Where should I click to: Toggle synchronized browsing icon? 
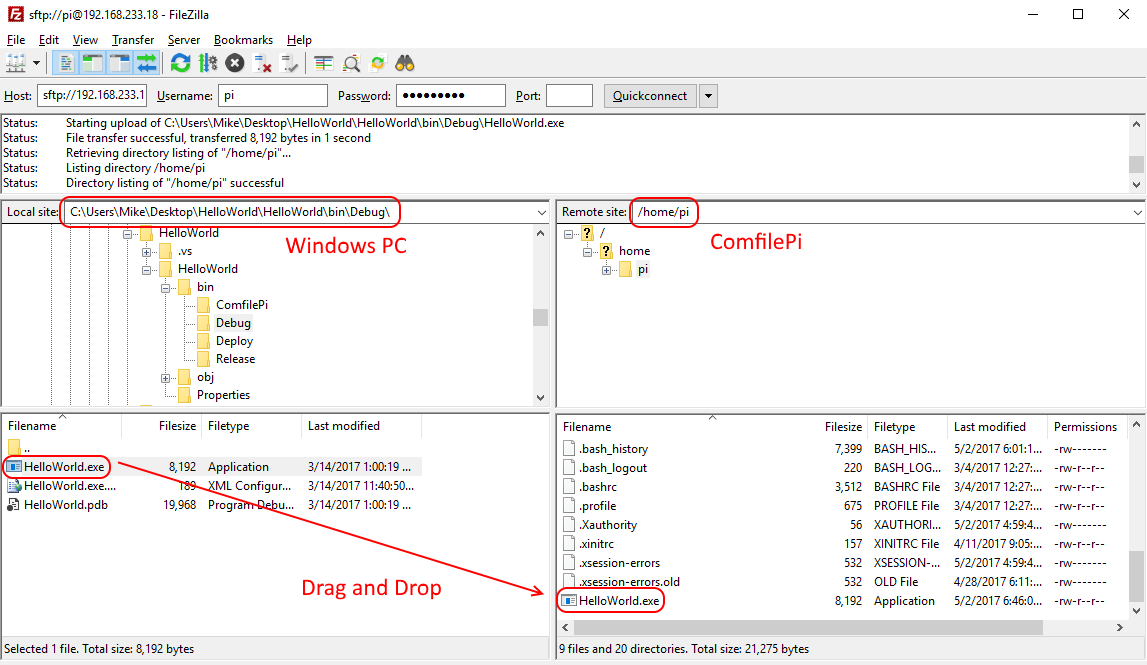377,63
